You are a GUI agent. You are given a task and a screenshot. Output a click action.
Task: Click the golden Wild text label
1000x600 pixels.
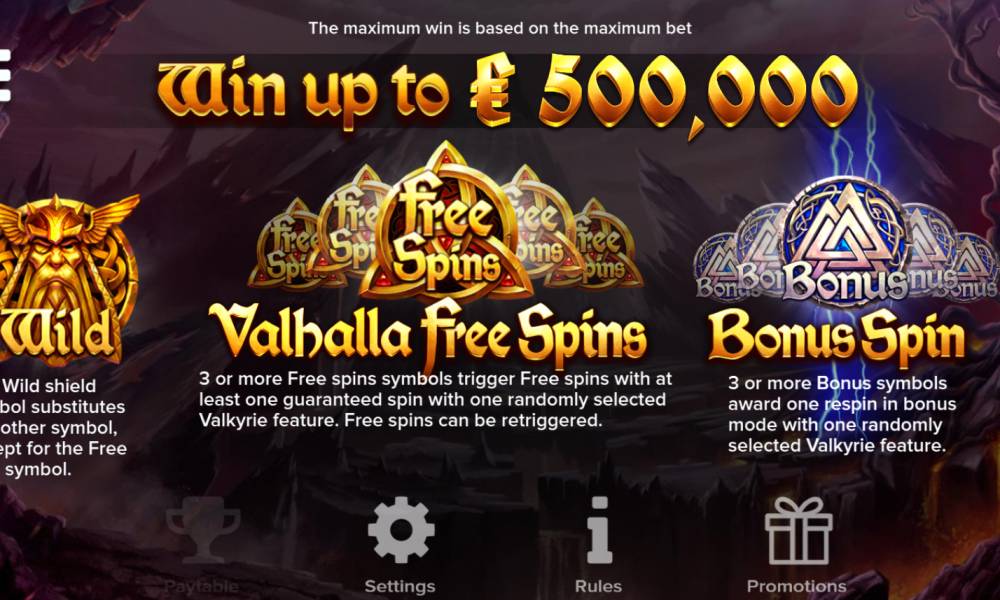(57, 334)
